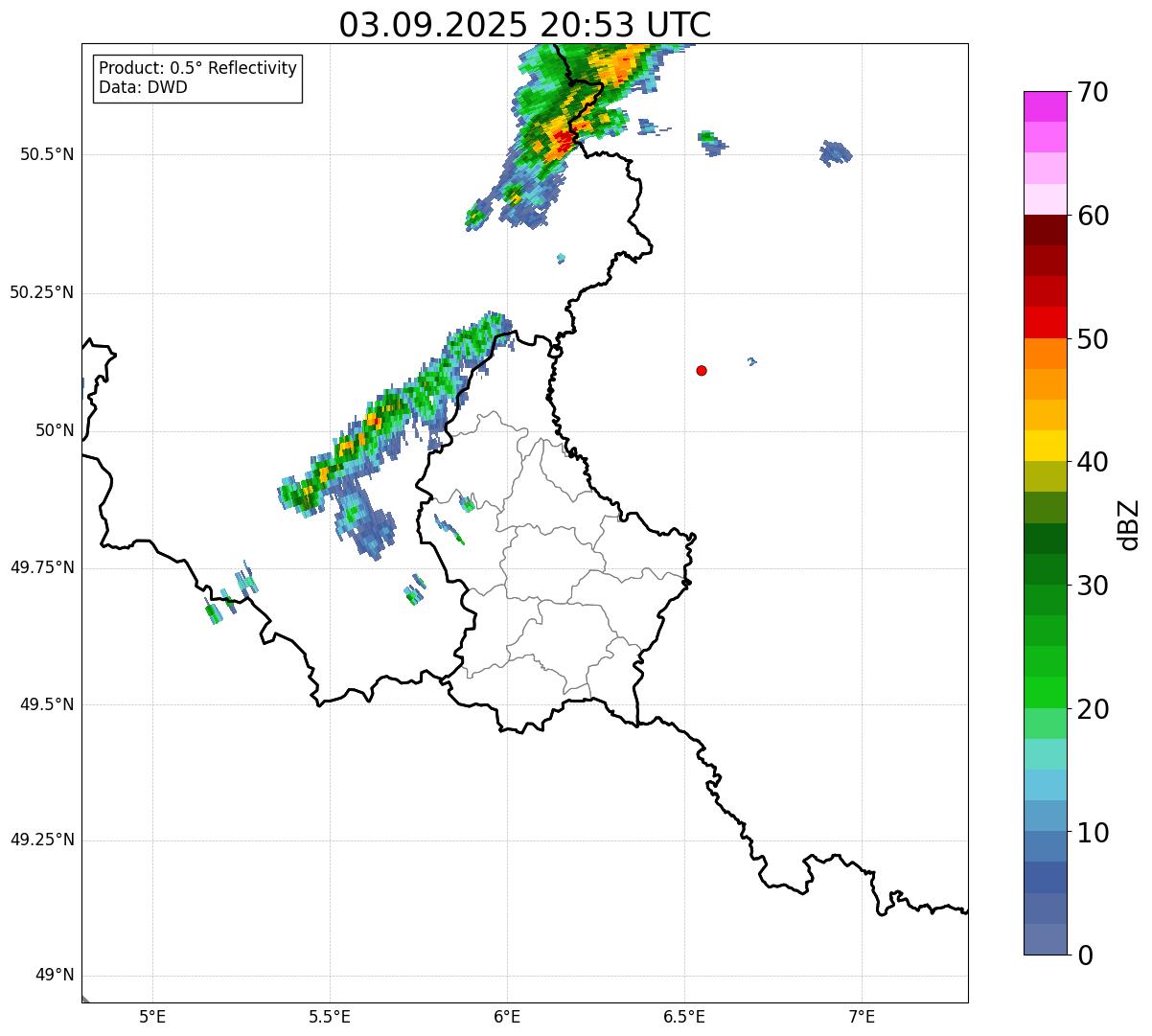Click the colorbar 20 value
The height and width of the screenshot is (1036, 1152).
[x=1093, y=709]
